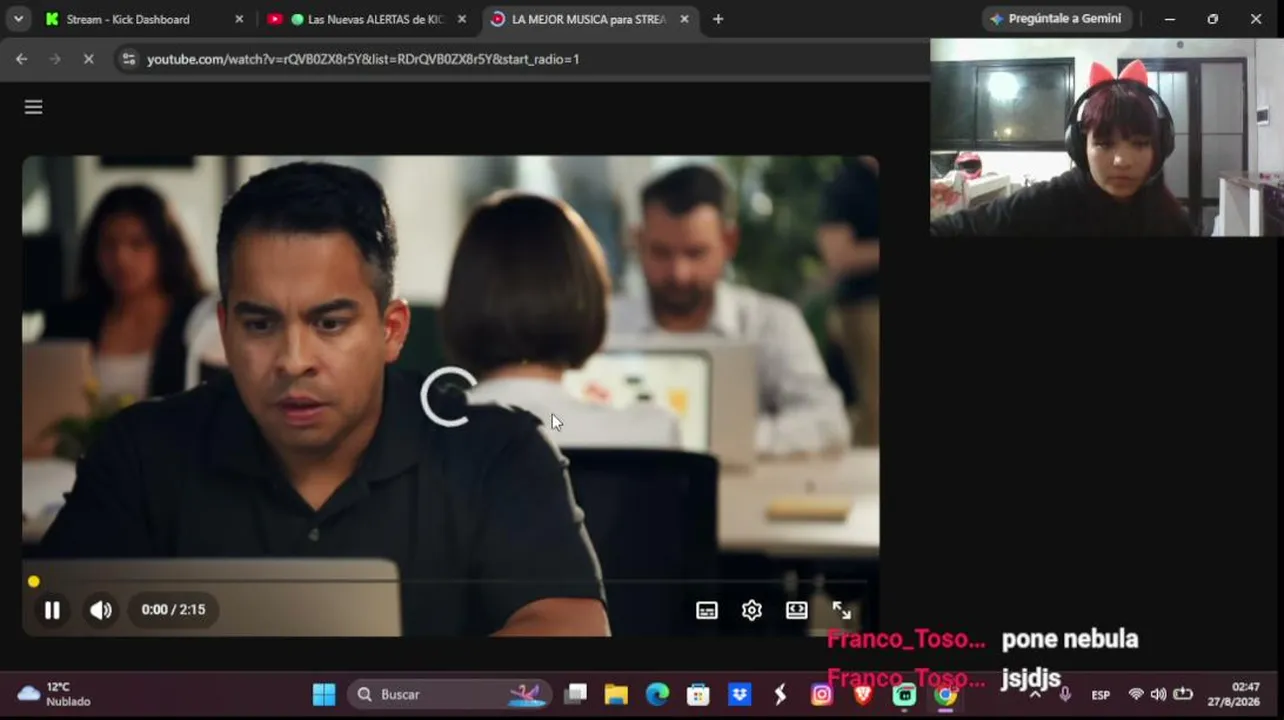Close the Stream - Kick Dashboard tab
The width and height of the screenshot is (1284, 720).
pyautogui.click(x=239, y=19)
